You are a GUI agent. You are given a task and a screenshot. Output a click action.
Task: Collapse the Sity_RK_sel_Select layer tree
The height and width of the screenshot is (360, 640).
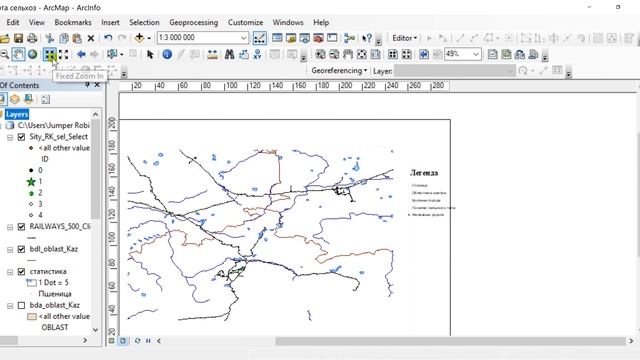click(10, 137)
